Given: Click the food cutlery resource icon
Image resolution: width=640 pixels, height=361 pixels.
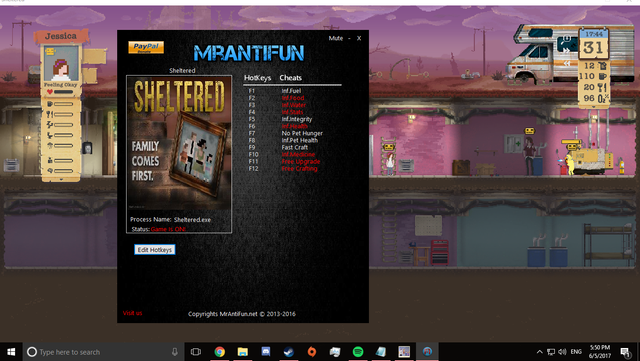Looking at the screenshot, I should 602,87.
